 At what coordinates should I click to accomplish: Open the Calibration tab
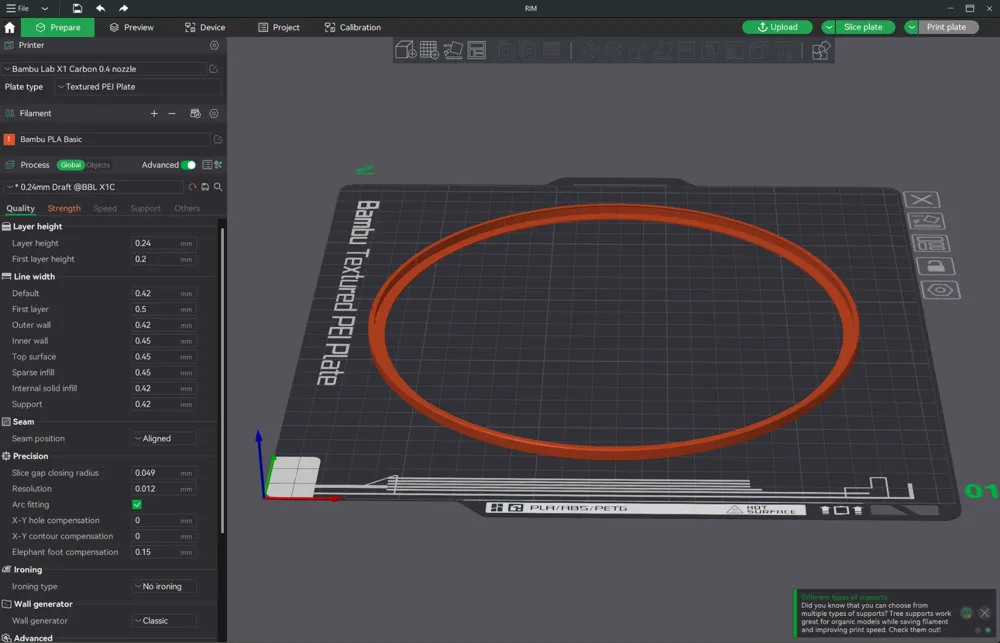click(353, 27)
